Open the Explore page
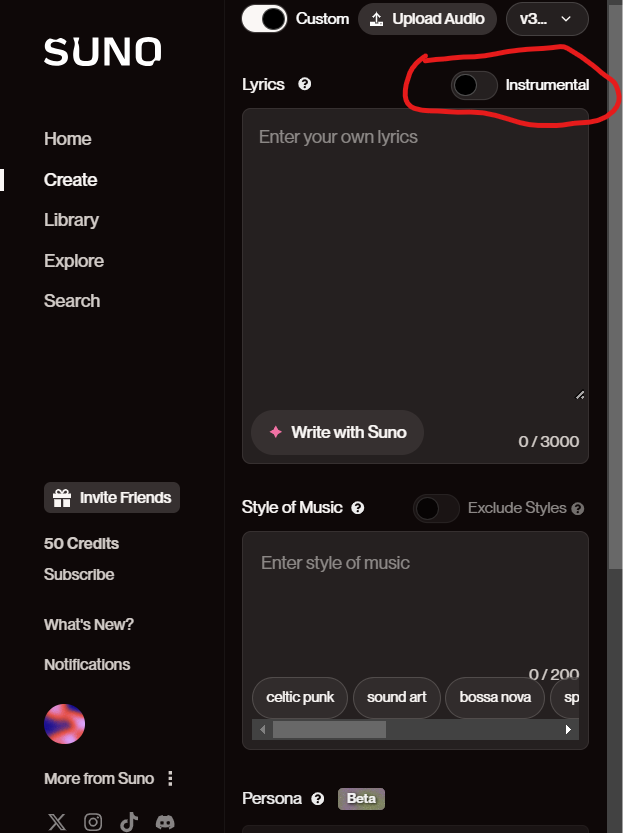Image resolution: width=623 pixels, height=833 pixels. [74, 261]
